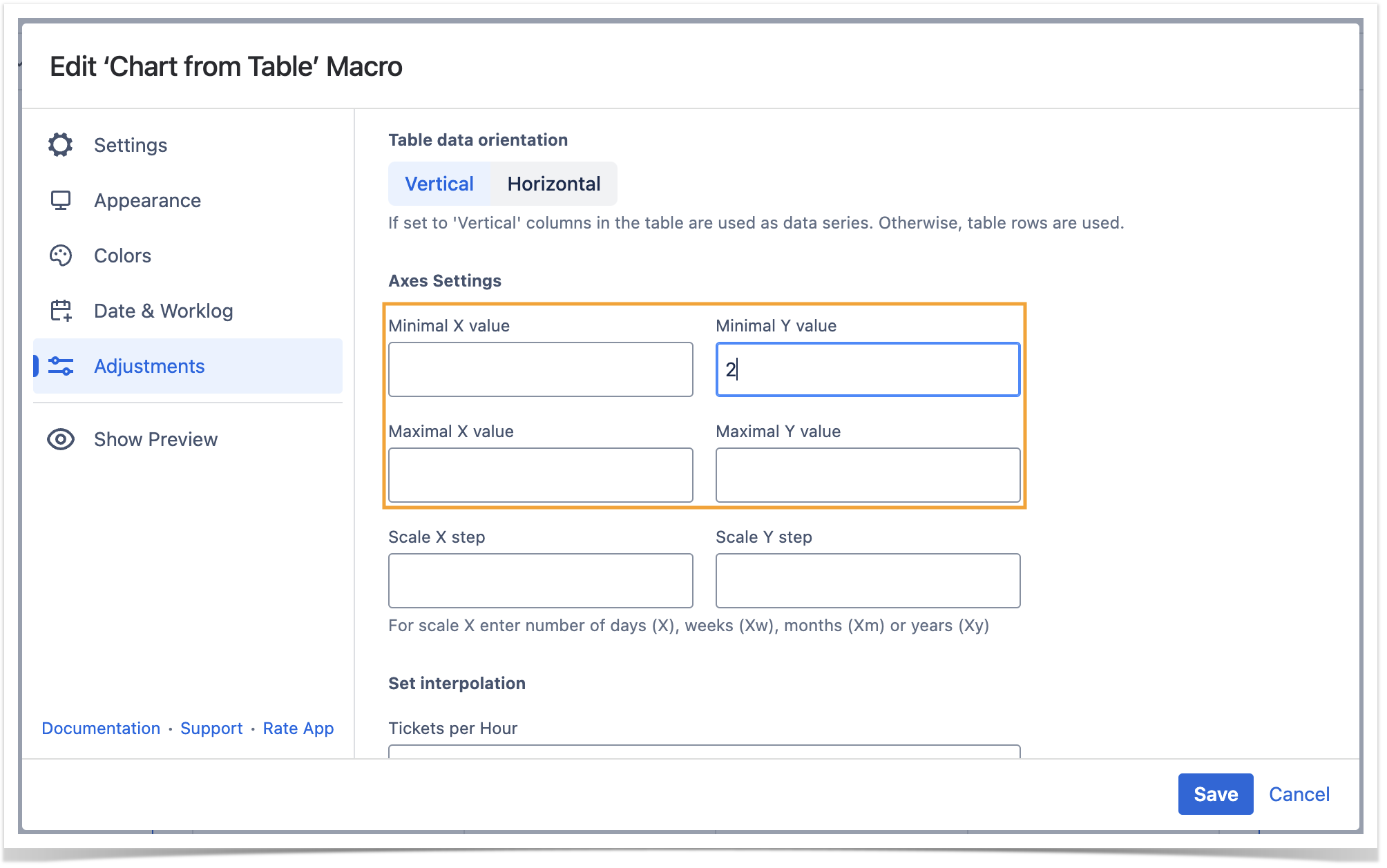Click the Date & Worklog calendar icon

pyautogui.click(x=61, y=311)
